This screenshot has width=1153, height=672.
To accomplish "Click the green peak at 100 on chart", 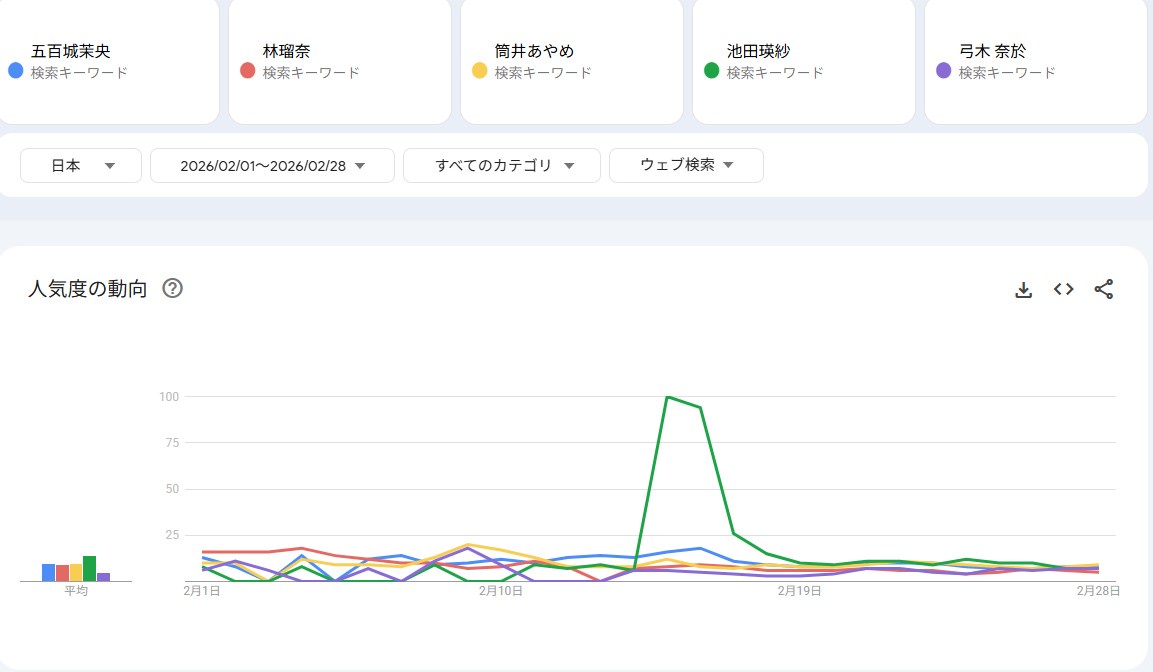I will click(x=667, y=397).
